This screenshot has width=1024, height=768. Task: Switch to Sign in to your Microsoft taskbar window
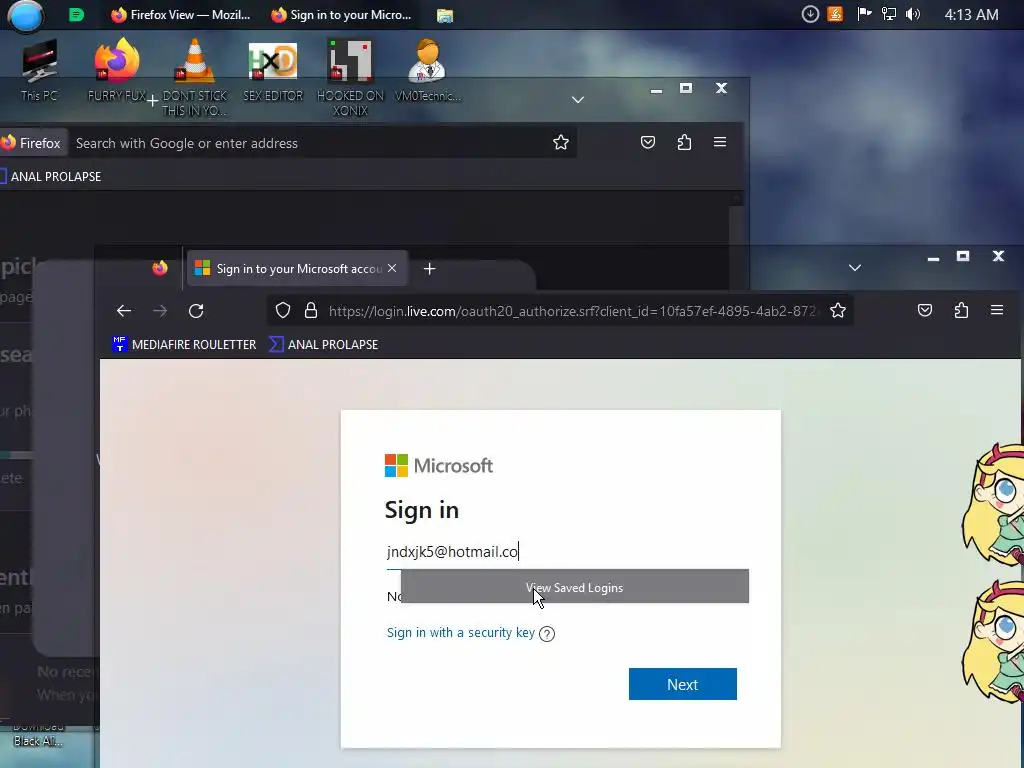pyautogui.click(x=342, y=15)
